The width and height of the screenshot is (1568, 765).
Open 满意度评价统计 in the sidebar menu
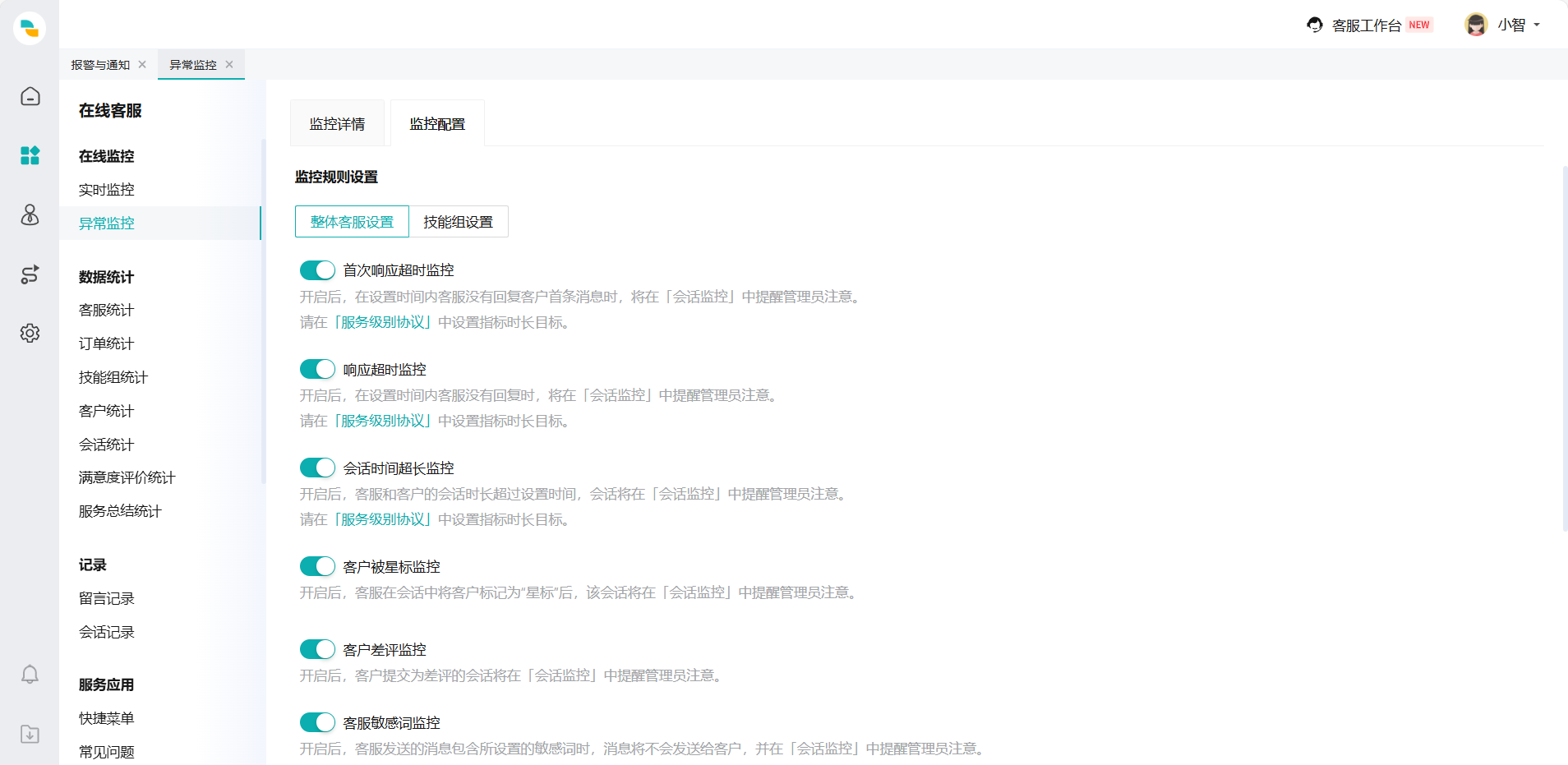click(127, 477)
